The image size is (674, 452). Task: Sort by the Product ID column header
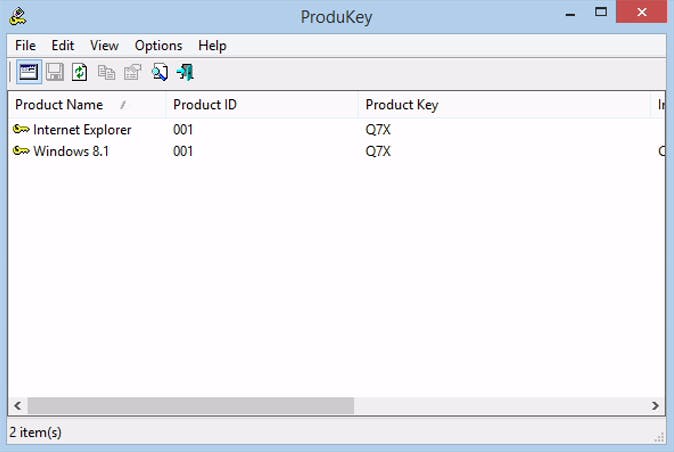(x=262, y=105)
